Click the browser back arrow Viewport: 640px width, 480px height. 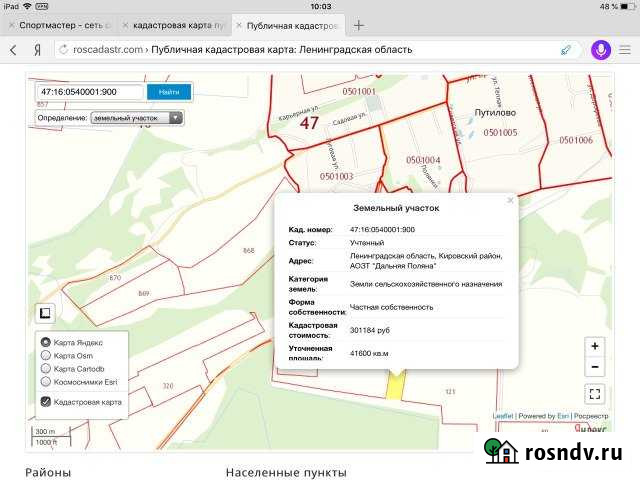(13, 49)
